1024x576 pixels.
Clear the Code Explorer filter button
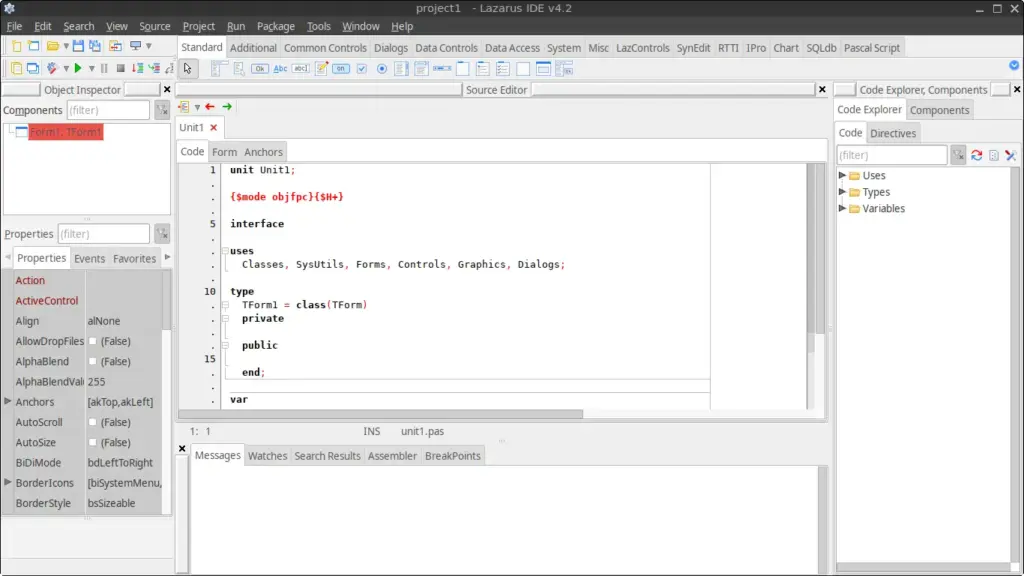pos(958,155)
